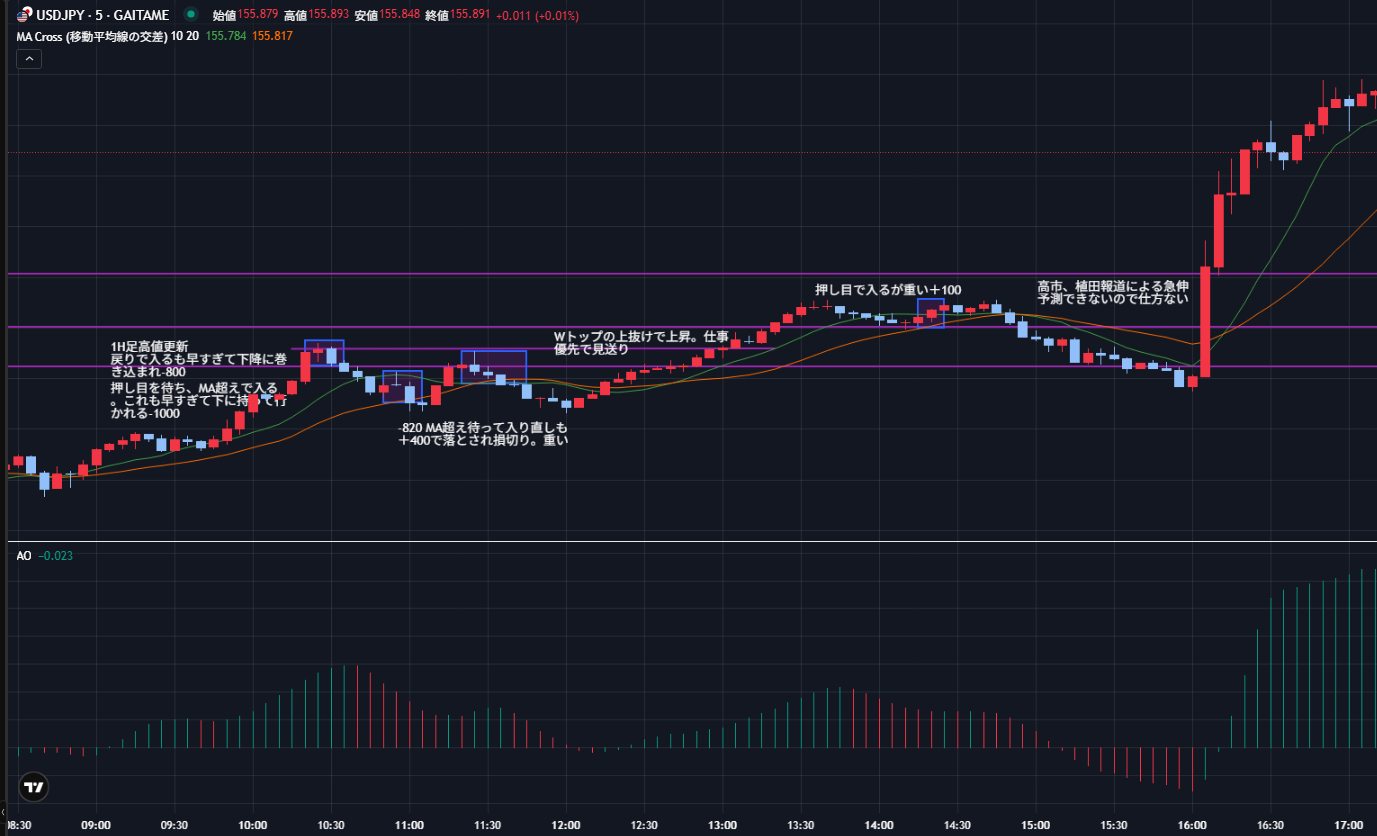Collapse the indicator legend with chevron button
Image resolution: width=1377 pixels, height=836 pixels.
(29, 59)
